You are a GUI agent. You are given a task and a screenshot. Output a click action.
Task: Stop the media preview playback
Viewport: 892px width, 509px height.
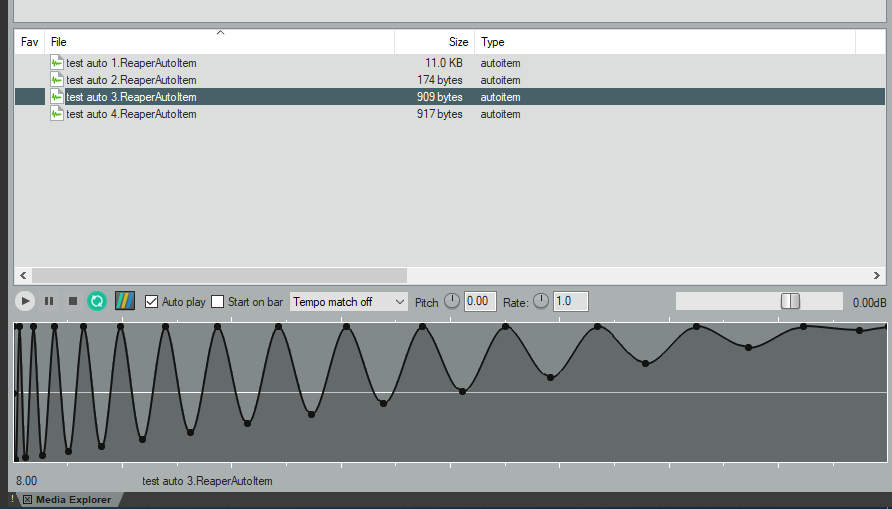click(73, 301)
